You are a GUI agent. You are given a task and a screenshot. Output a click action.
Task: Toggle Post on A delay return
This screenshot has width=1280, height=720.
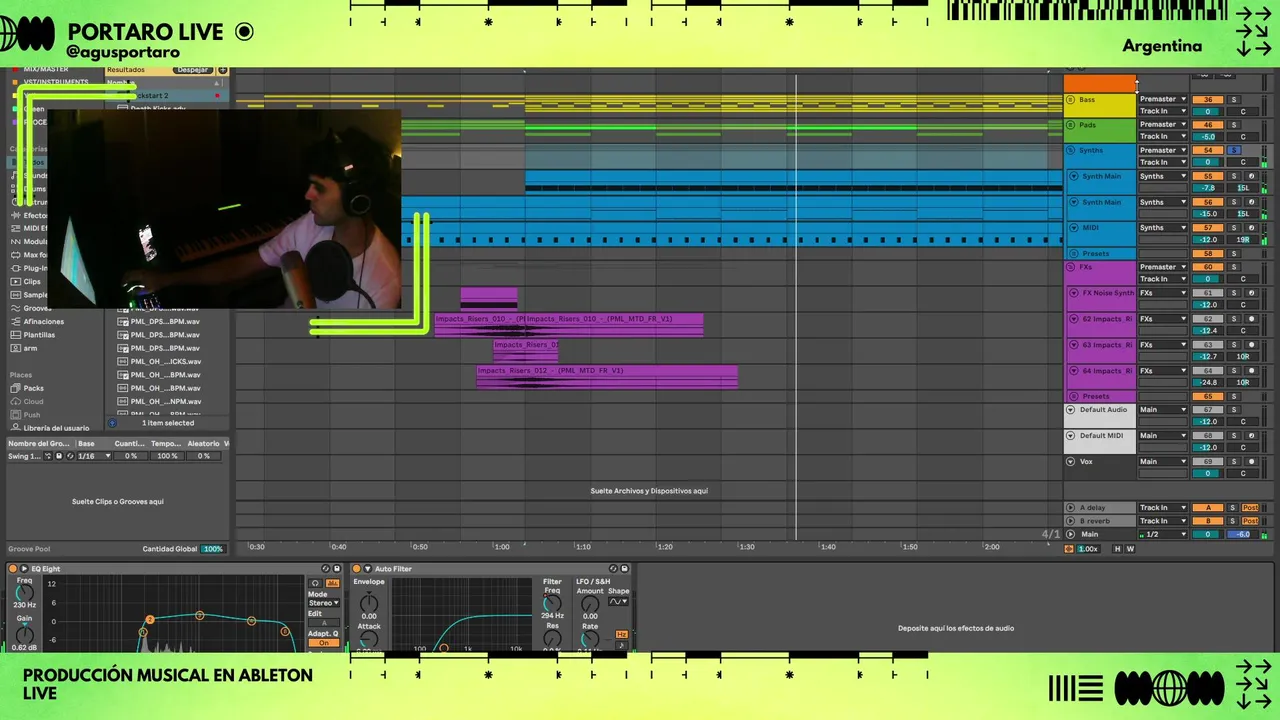[1250, 508]
